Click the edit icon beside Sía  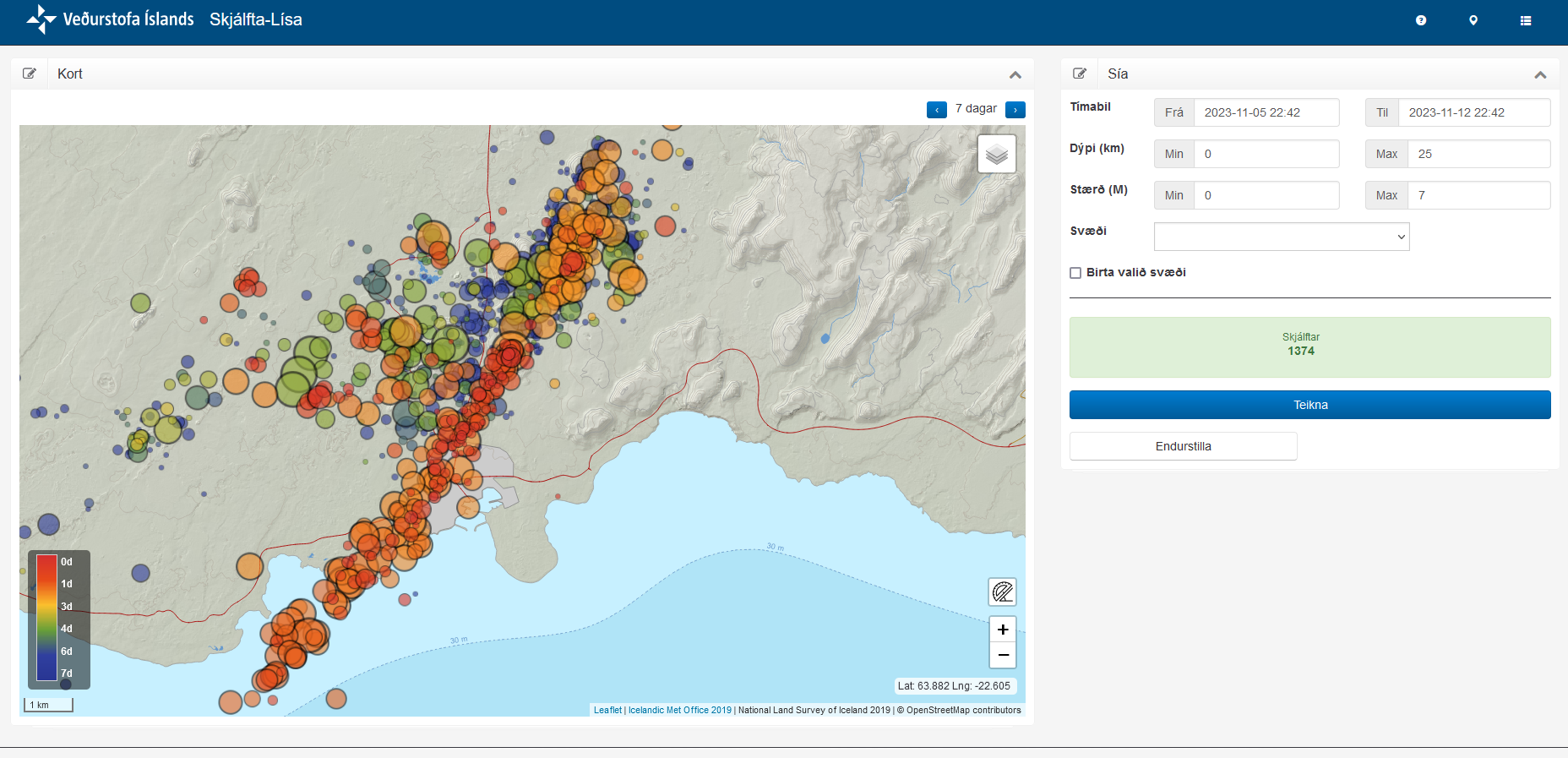click(x=1080, y=74)
